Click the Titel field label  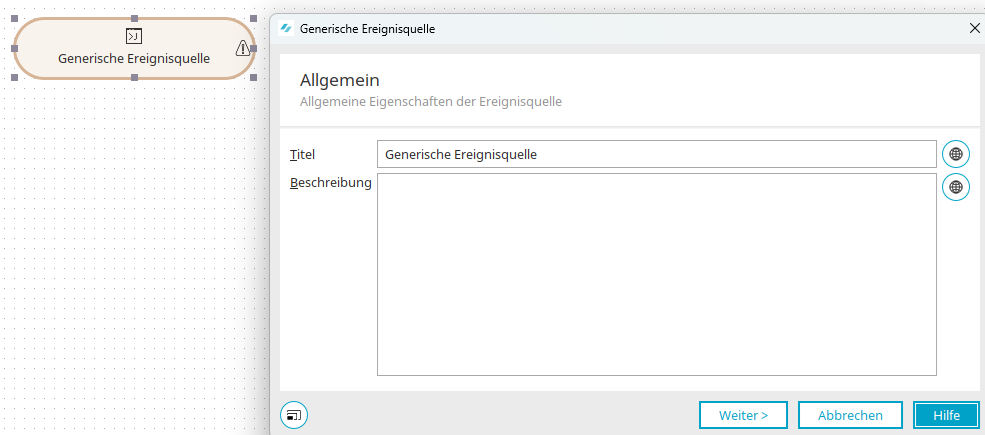302,154
